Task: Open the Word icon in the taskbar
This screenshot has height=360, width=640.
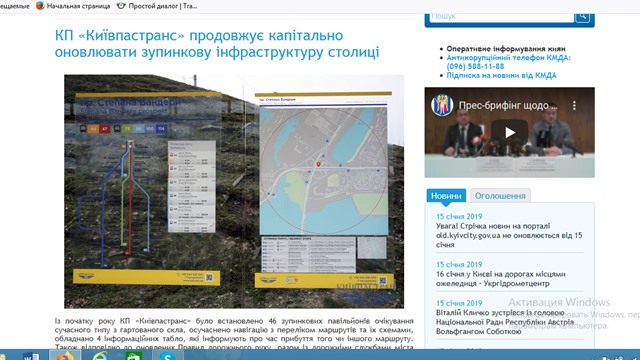Action: 31,356
